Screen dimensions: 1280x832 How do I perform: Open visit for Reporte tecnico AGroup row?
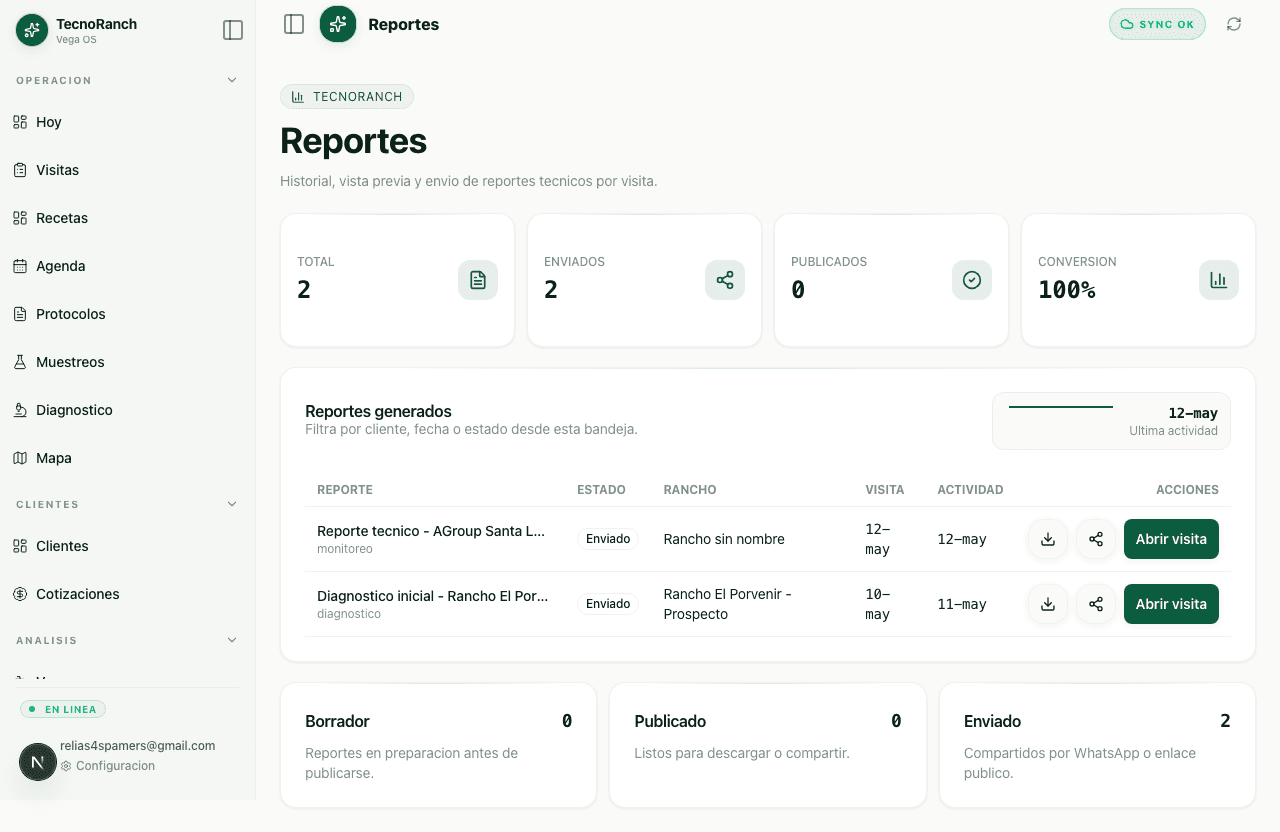pyautogui.click(x=1171, y=539)
